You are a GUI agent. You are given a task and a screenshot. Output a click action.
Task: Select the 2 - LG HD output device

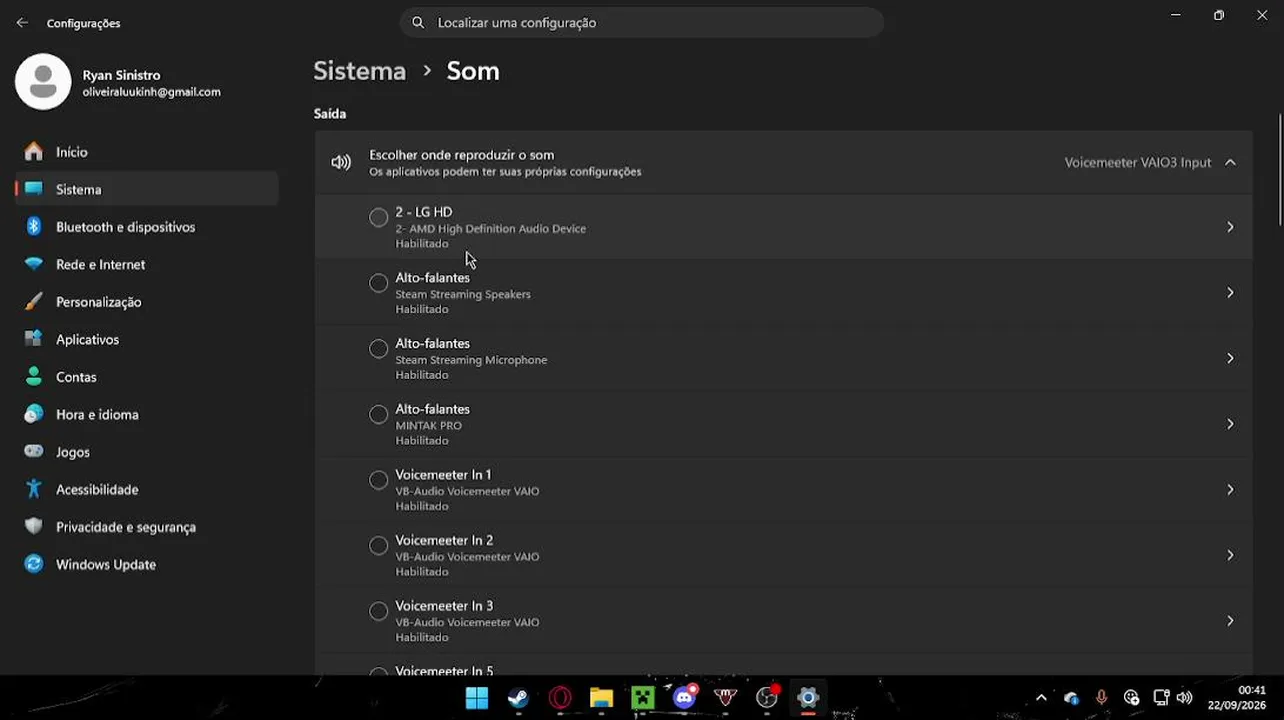point(378,217)
